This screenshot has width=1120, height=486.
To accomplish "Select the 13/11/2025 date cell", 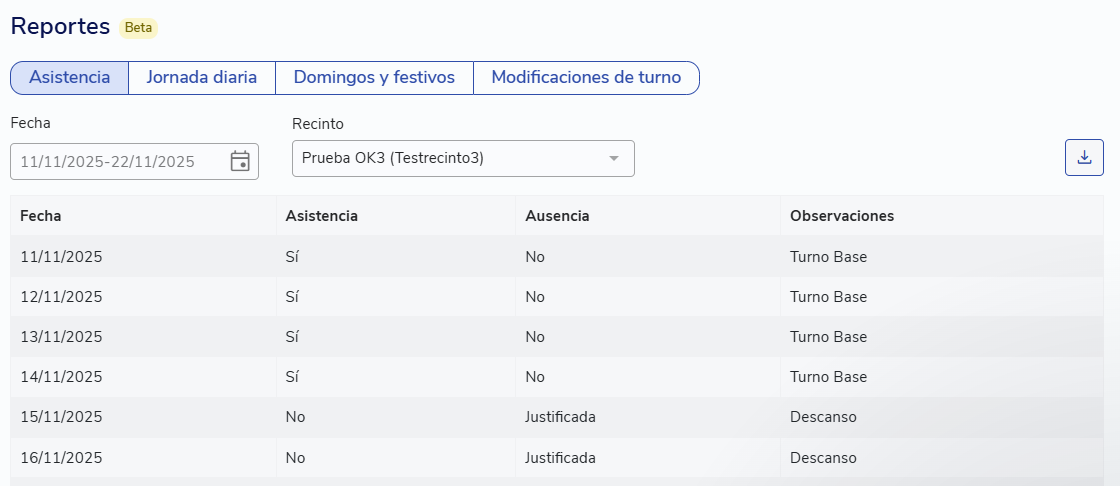I will (x=61, y=337).
